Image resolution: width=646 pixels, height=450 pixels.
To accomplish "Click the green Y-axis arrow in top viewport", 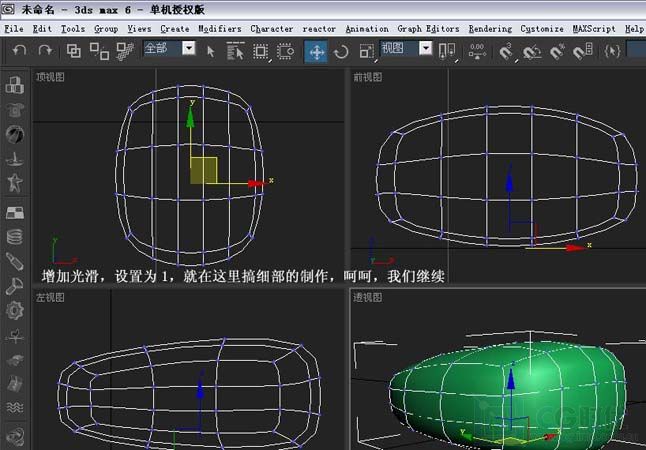I will (x=190, y=117).
